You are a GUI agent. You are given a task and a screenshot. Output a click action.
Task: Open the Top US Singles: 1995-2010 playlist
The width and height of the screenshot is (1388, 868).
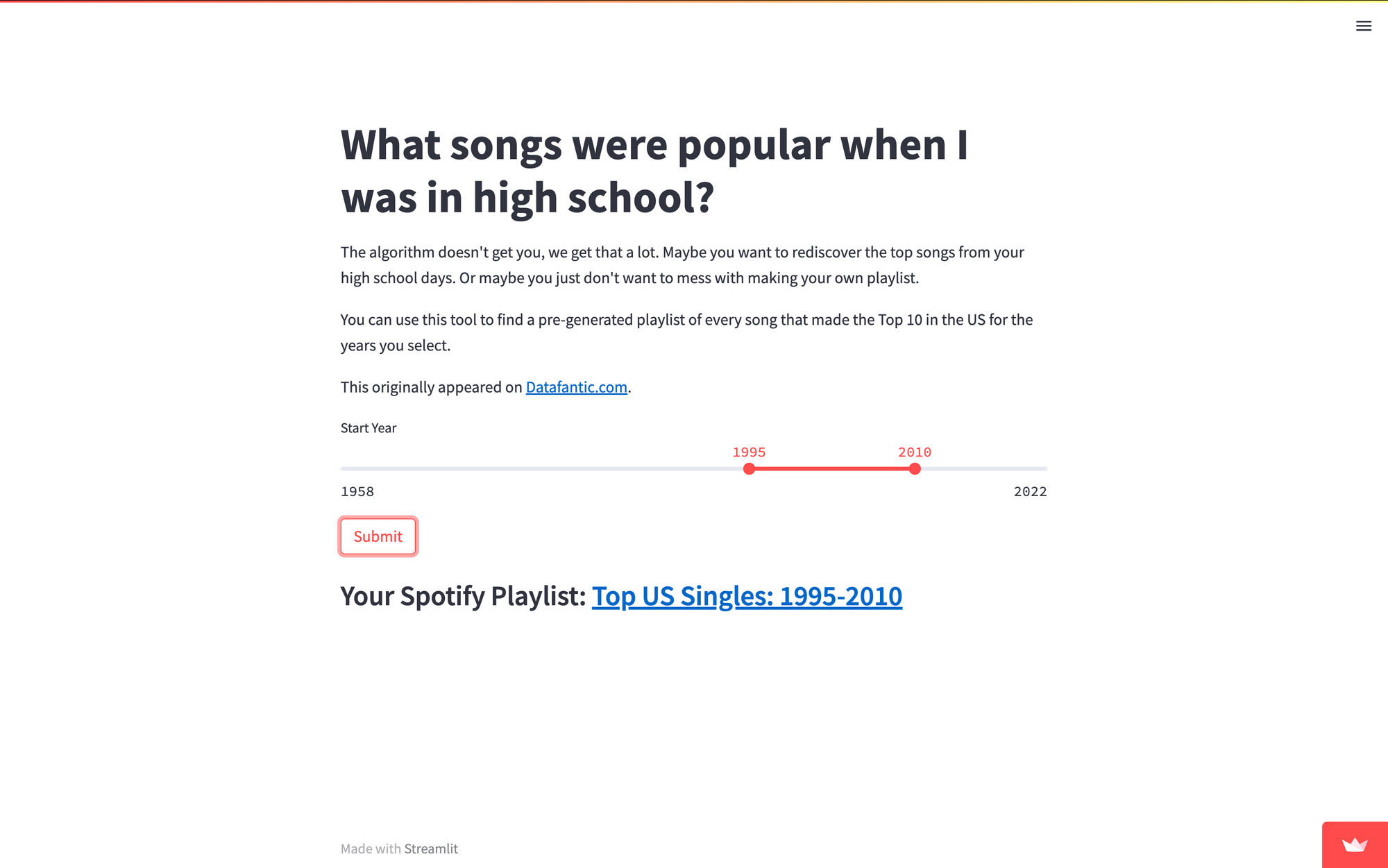747,596
